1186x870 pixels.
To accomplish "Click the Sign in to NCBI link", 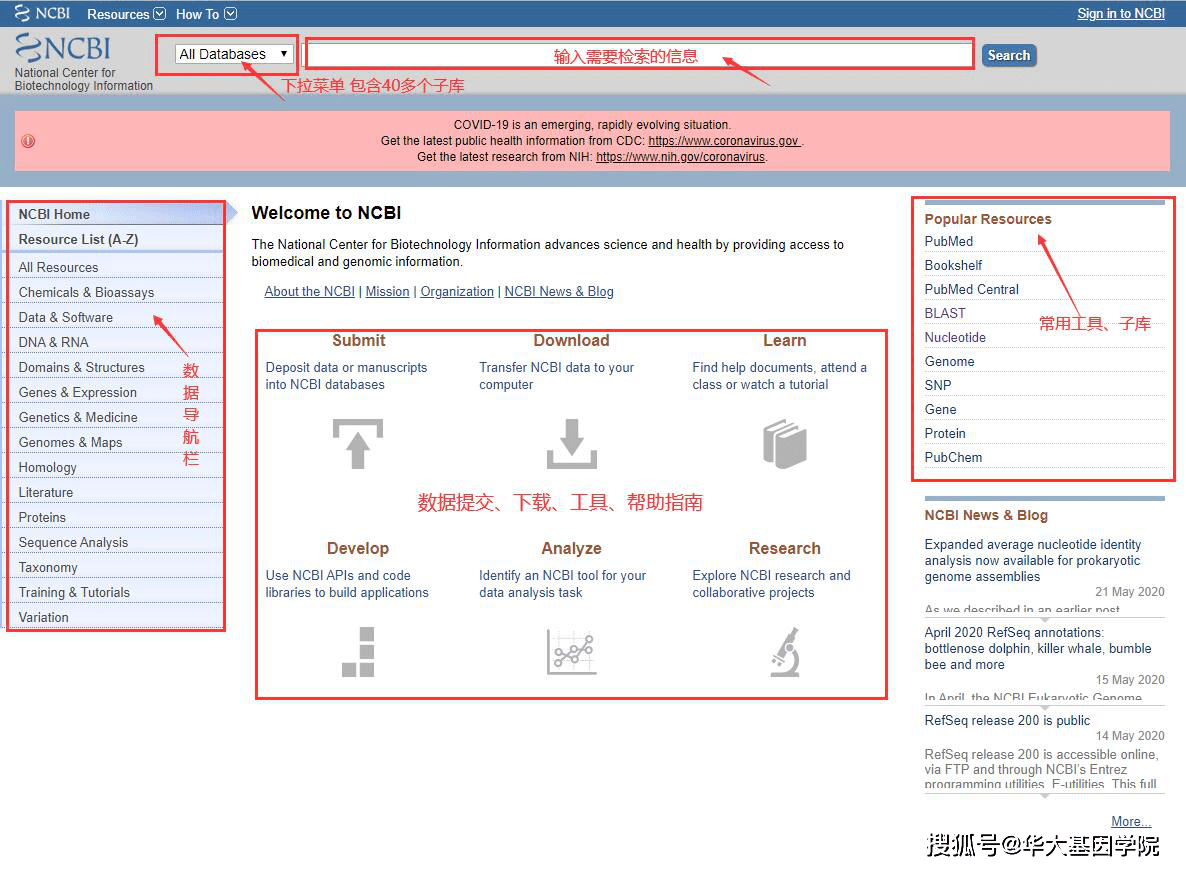I will 1120,13.
